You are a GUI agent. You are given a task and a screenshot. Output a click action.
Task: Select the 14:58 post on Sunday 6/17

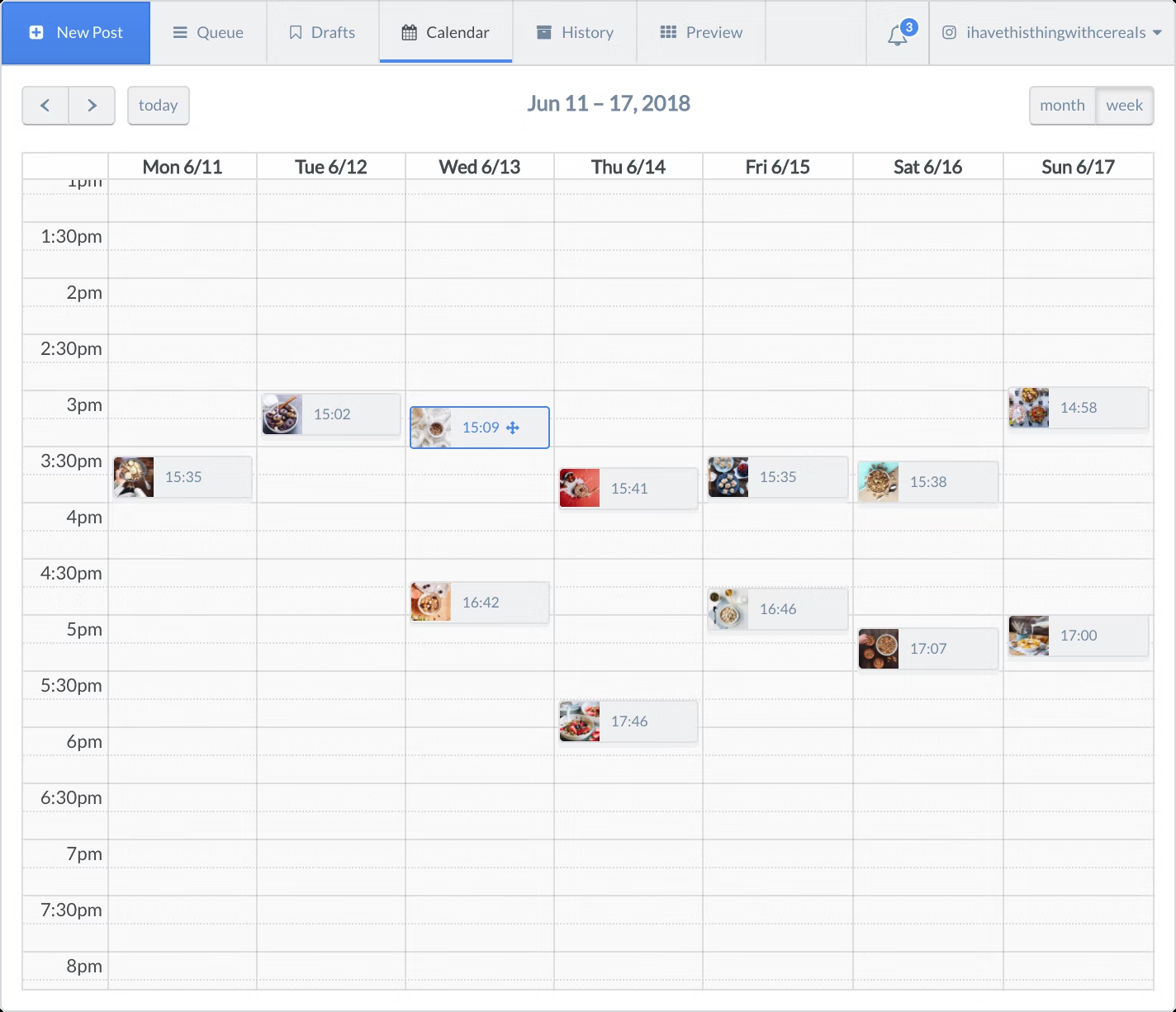coord(1078,408)
